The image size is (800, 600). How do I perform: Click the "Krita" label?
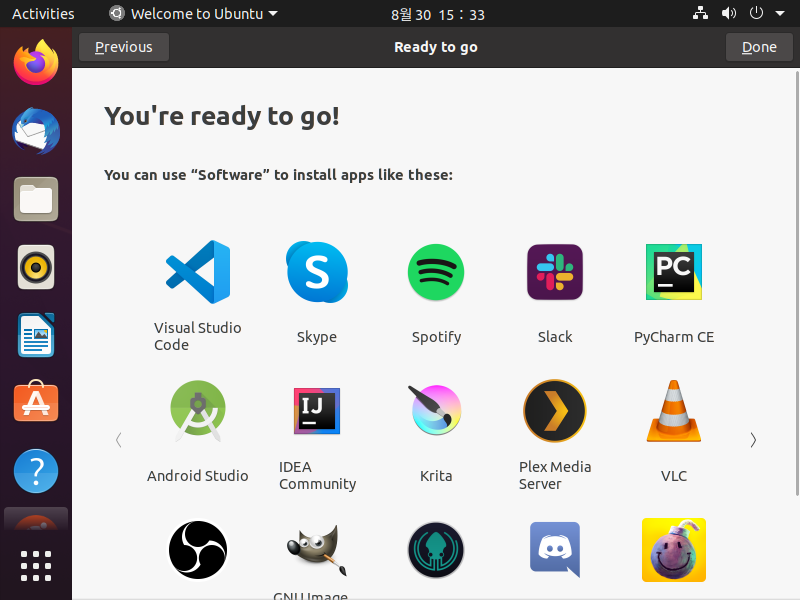pos(436,476)
